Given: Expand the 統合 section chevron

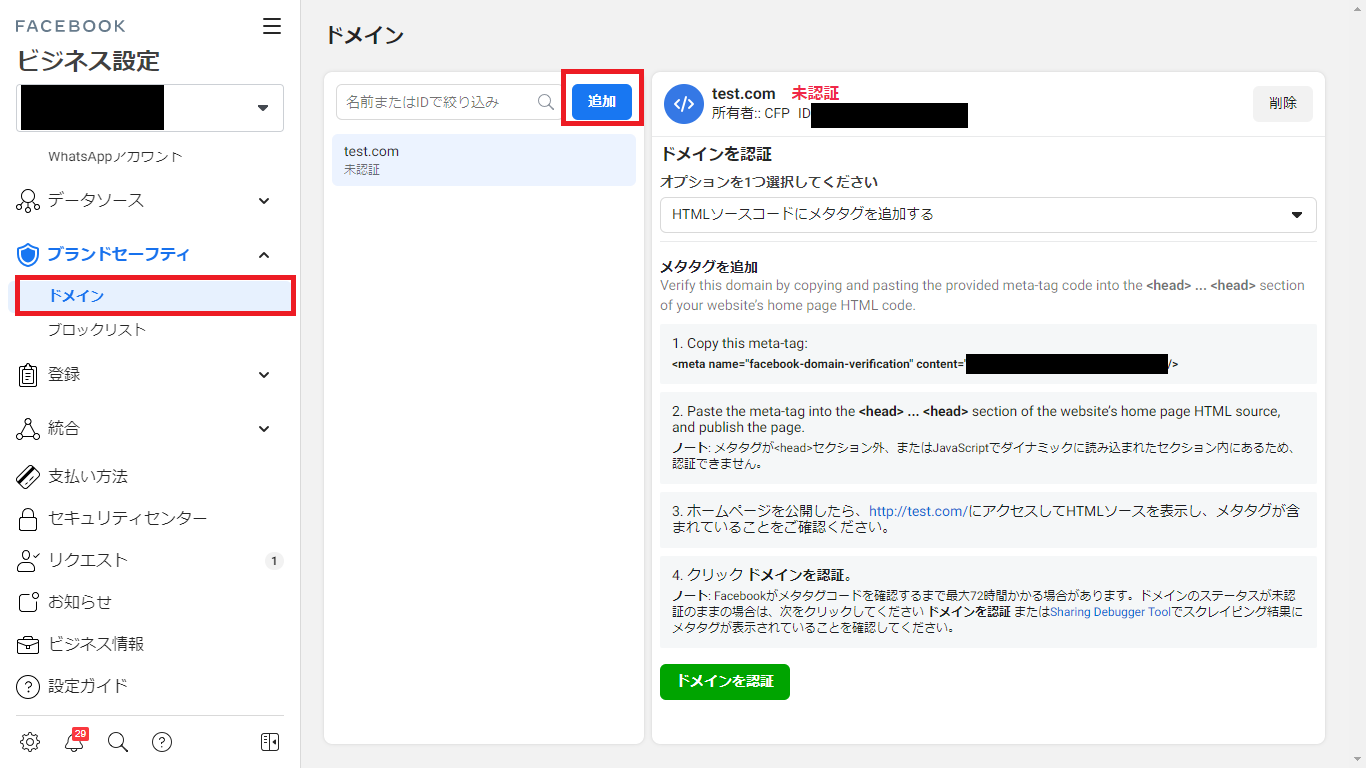Looking at the screenshot, I should [264, 429].
